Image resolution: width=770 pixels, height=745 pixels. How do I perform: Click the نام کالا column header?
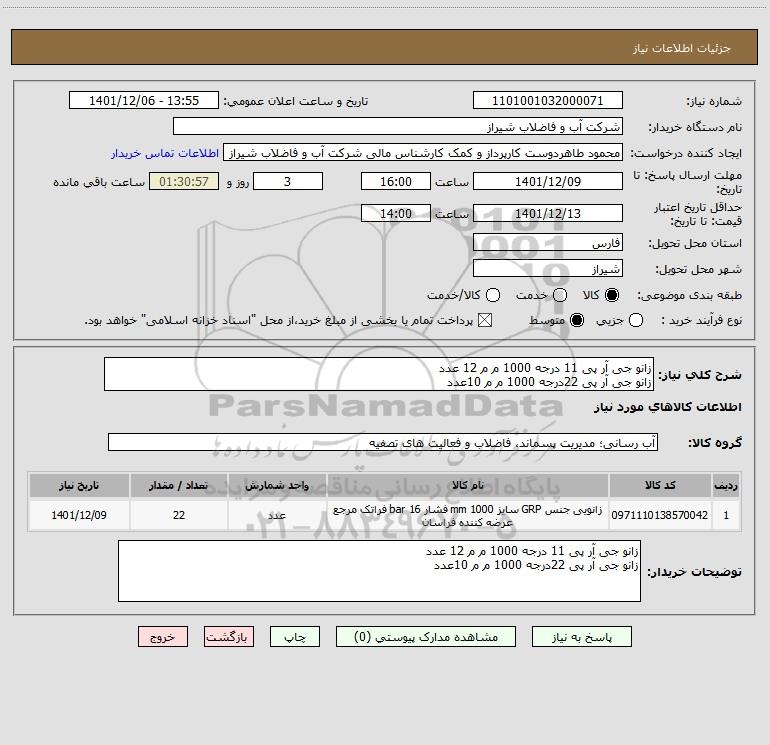468,485
